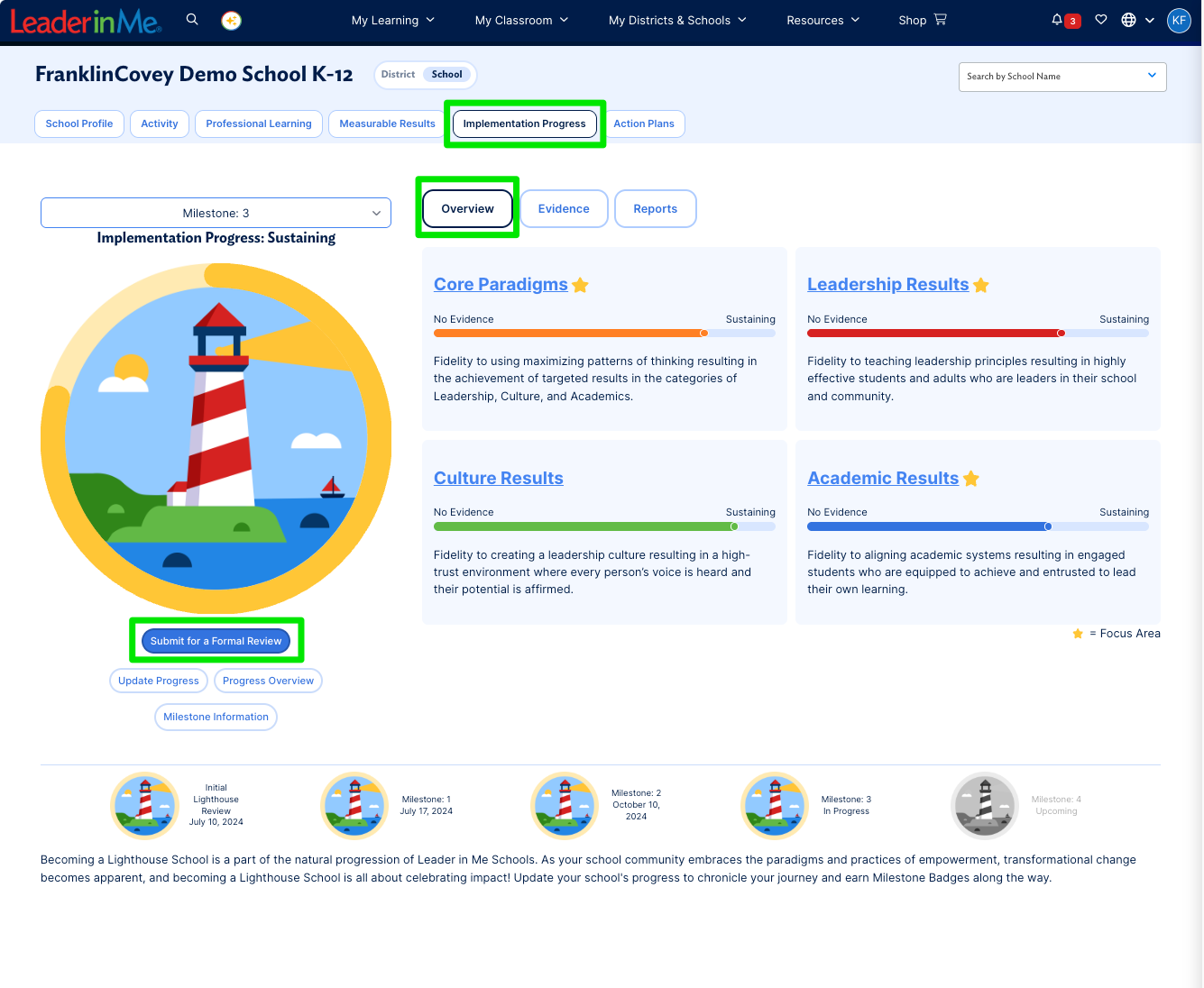1204x988 pixels.
Task: Open the Professional Learning tab
Action: pos(259,123)
